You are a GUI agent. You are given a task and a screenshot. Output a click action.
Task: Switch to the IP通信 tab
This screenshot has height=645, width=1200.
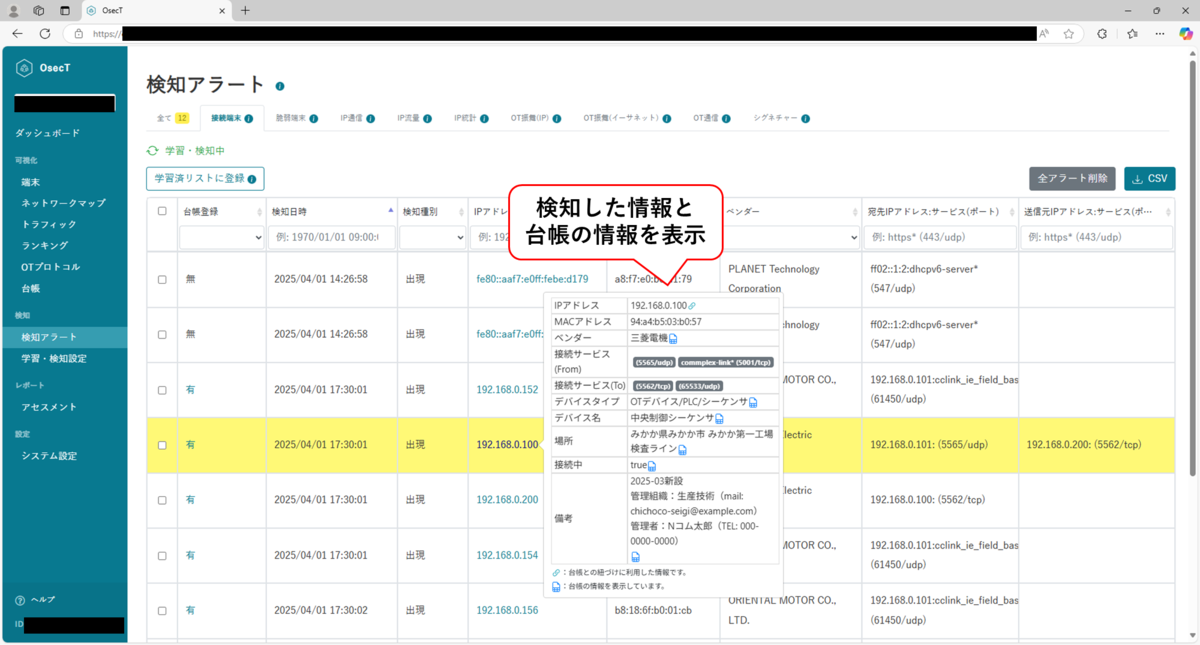point(357,118)
